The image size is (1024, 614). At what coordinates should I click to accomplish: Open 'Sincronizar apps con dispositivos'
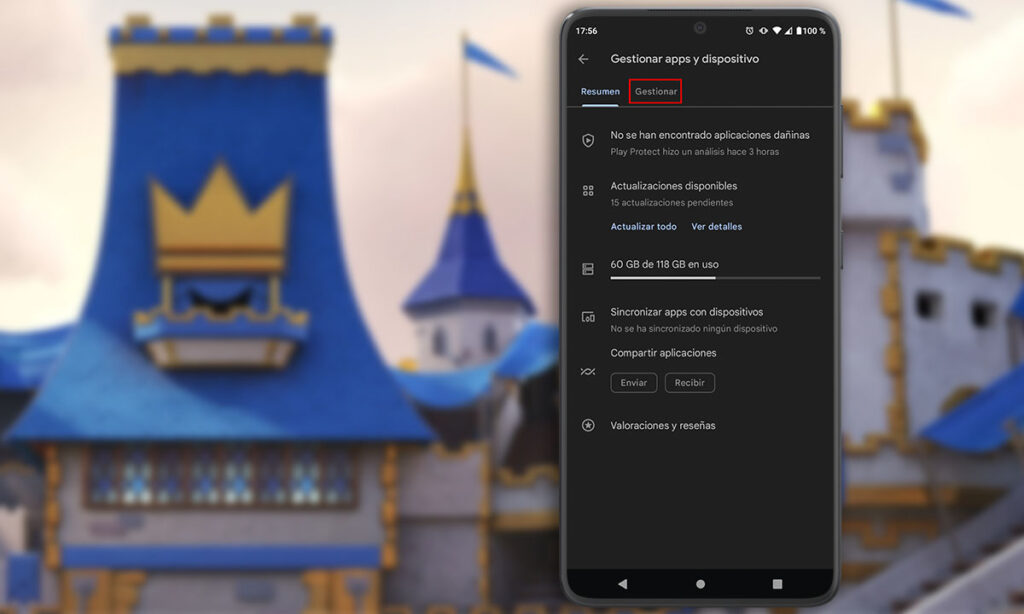click(x=686, y=312)
